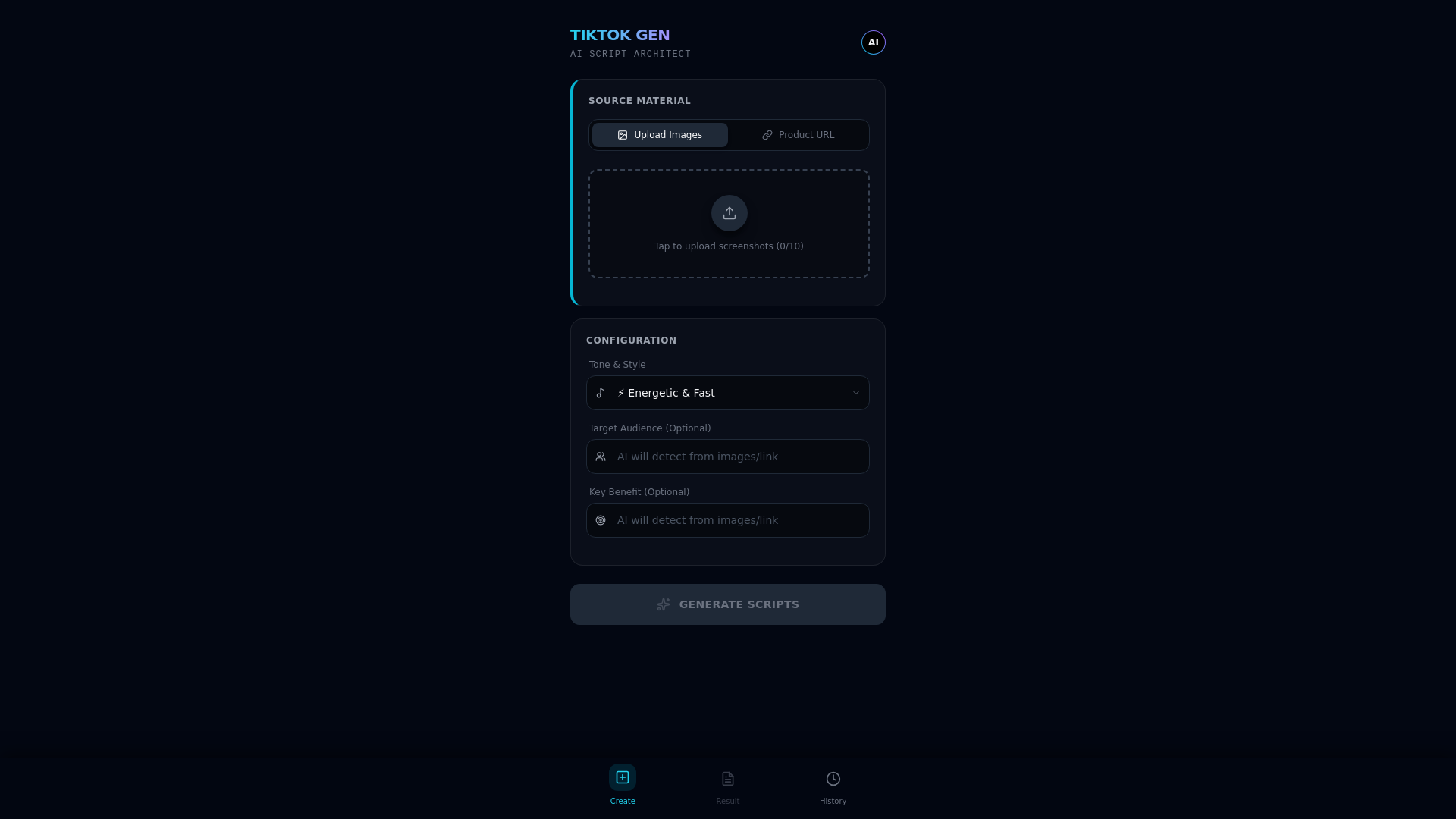This screenshot has height=819, width=1456.
Task: Click the Create label in bottom navigation
Action: (623, 801)
